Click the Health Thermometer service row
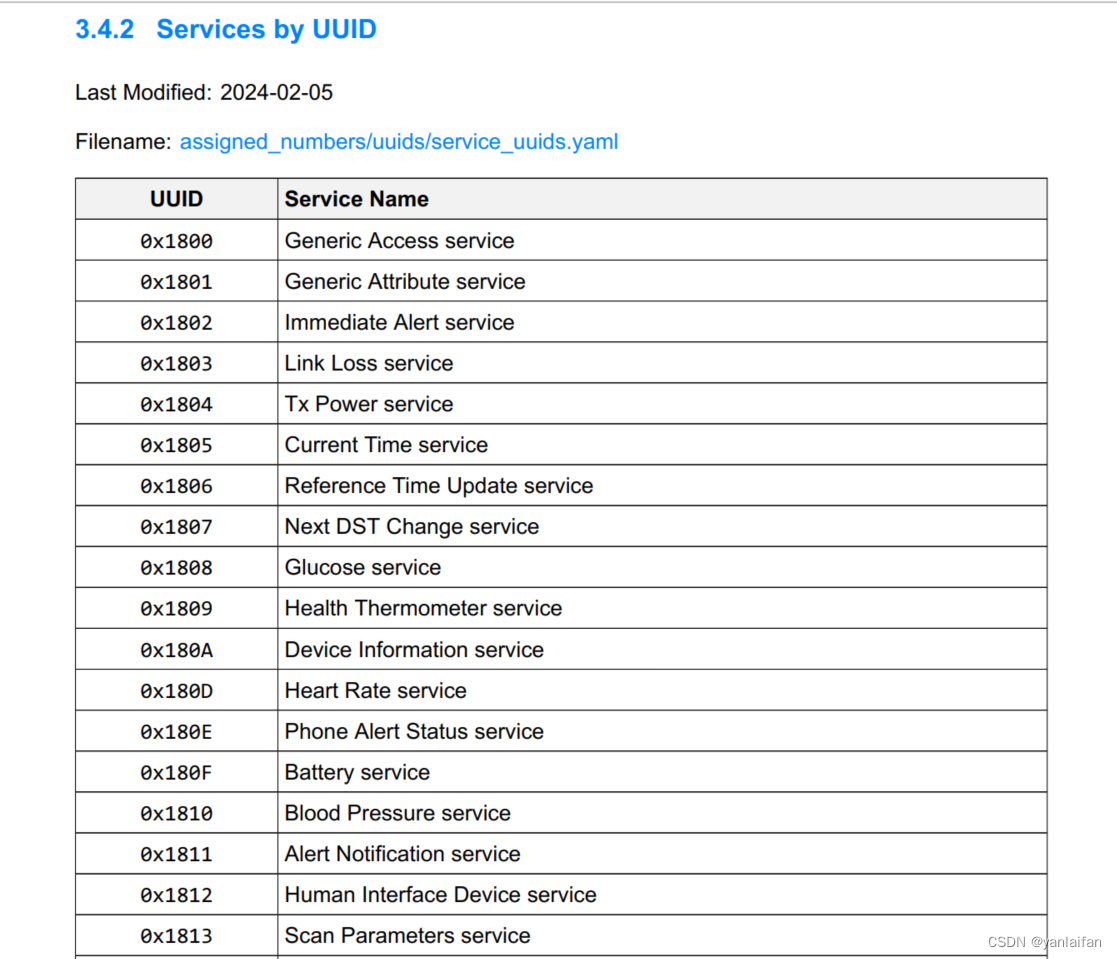 423,608
